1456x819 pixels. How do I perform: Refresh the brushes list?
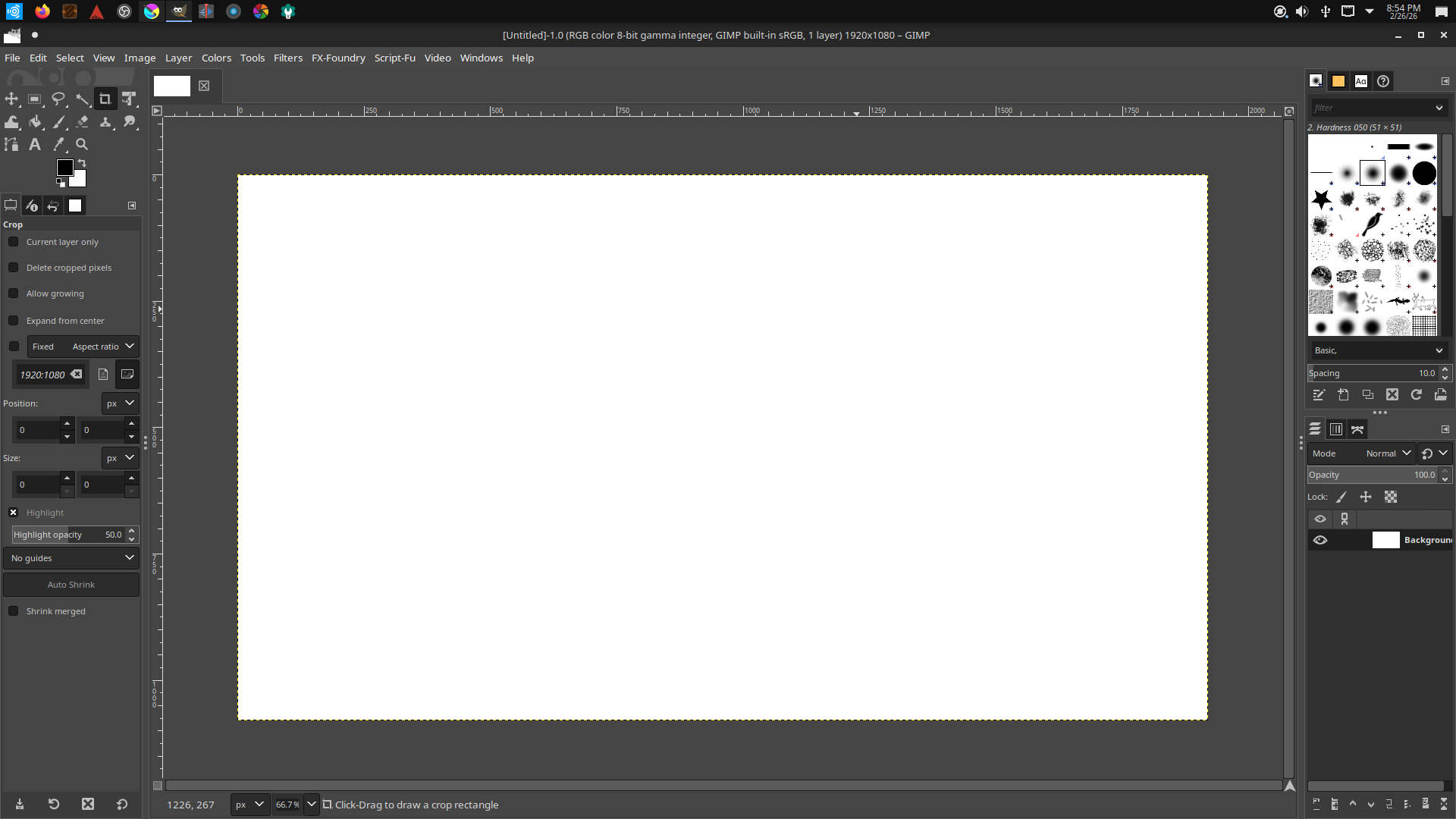tap(1416, 394)
